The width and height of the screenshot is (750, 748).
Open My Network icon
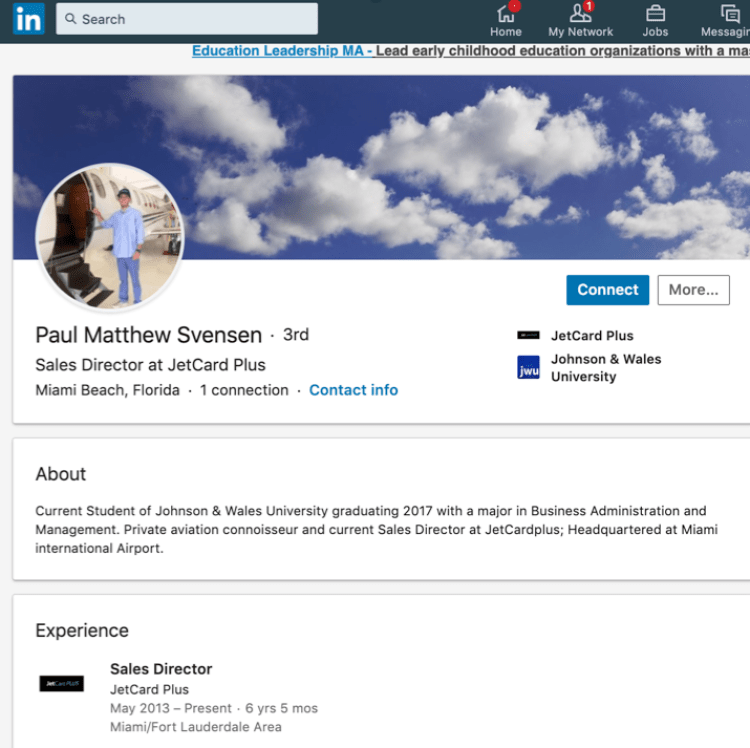coord(580,14)
